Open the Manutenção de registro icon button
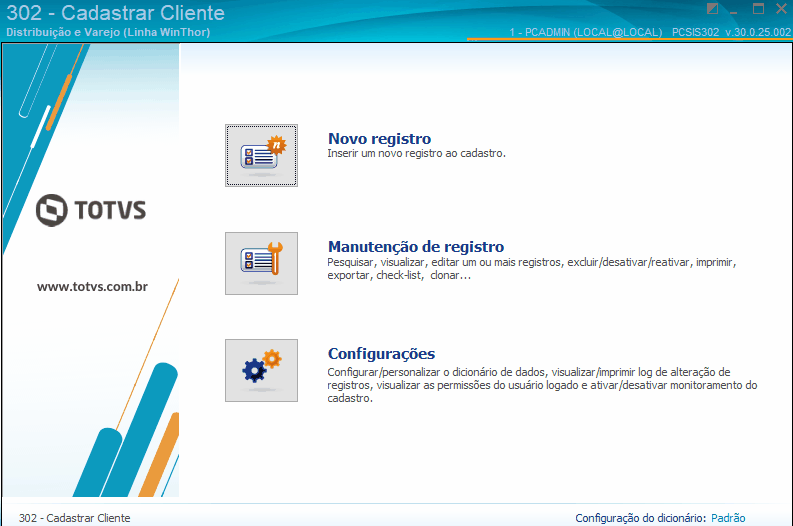Screen dimensions: 793x526 [x=261, y=264]
